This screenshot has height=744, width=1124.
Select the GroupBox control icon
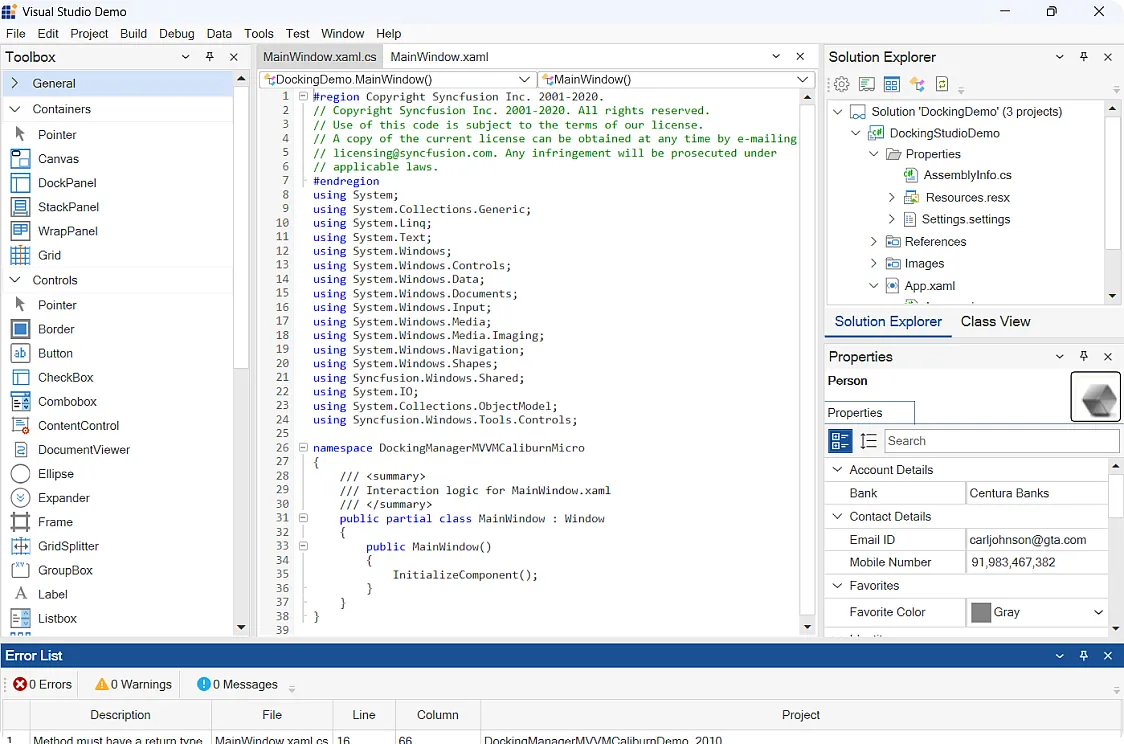pyautogui.click(x=20, y=570)
